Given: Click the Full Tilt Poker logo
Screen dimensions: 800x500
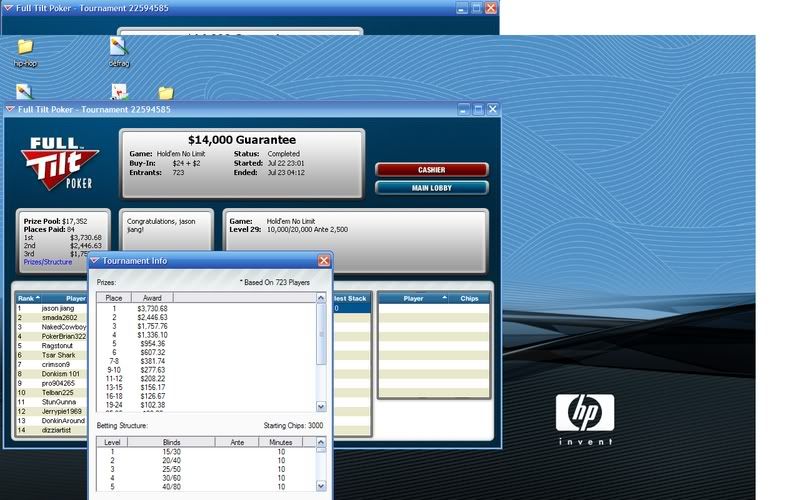Looking at the screenshot, I should pos(60,163).
